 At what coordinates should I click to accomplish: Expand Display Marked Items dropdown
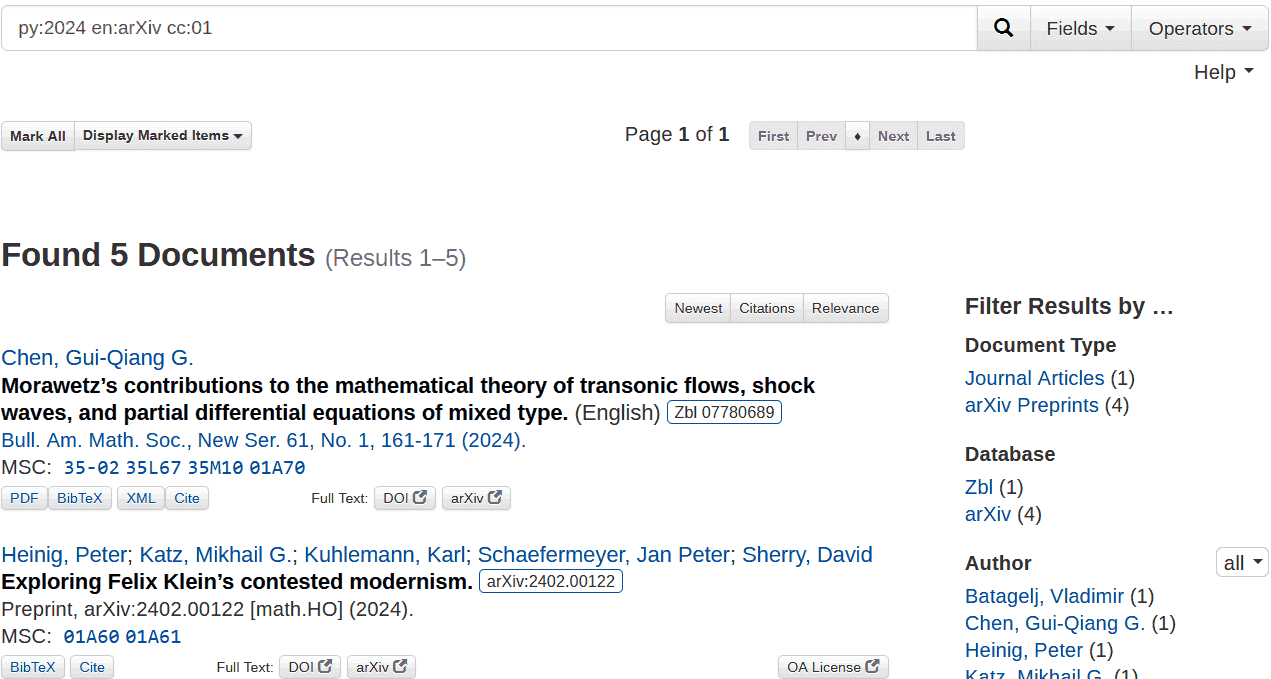tap(163, 136)
